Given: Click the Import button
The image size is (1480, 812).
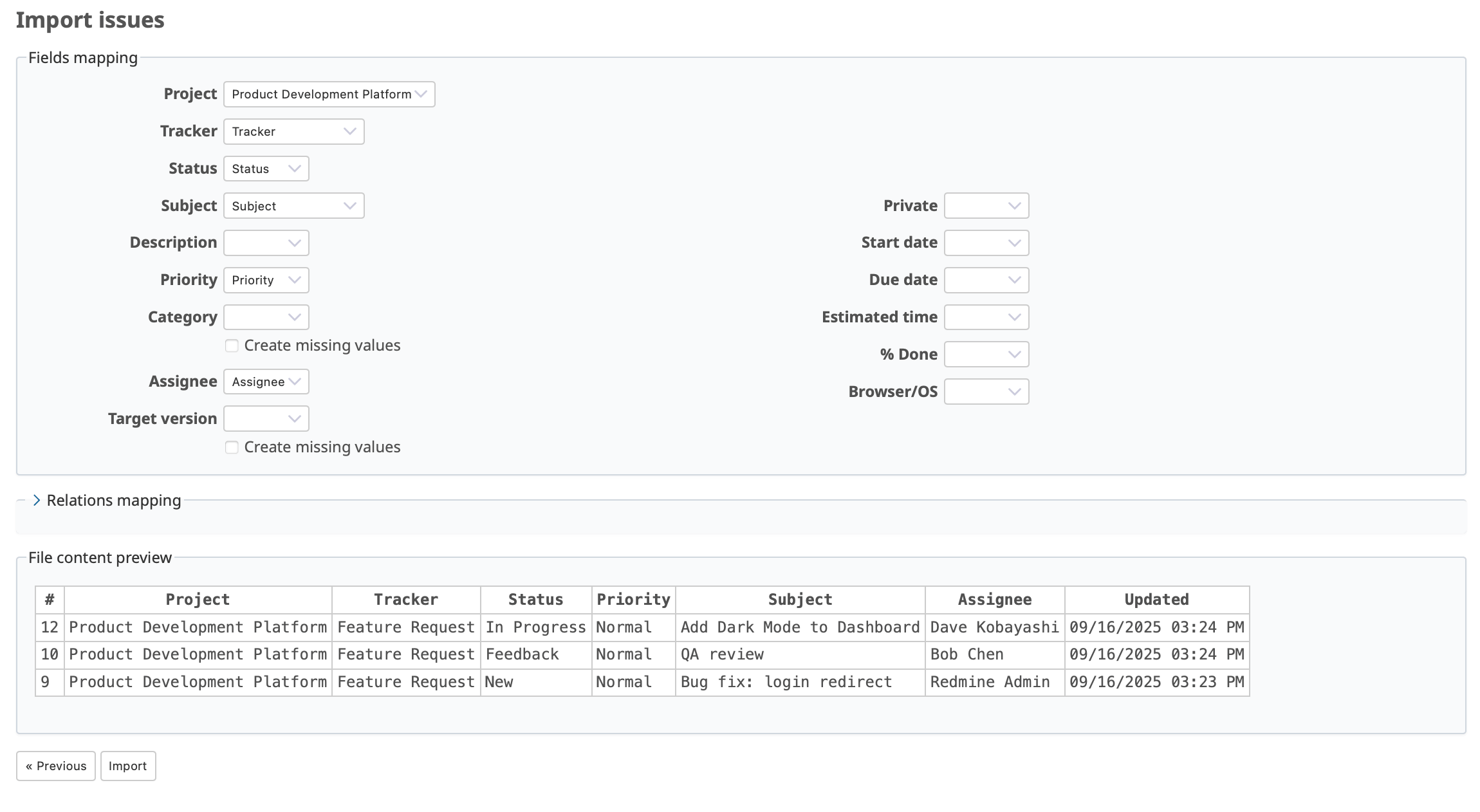Looking at the screenshot, I should pyautogui.click(x=127, y=766).
